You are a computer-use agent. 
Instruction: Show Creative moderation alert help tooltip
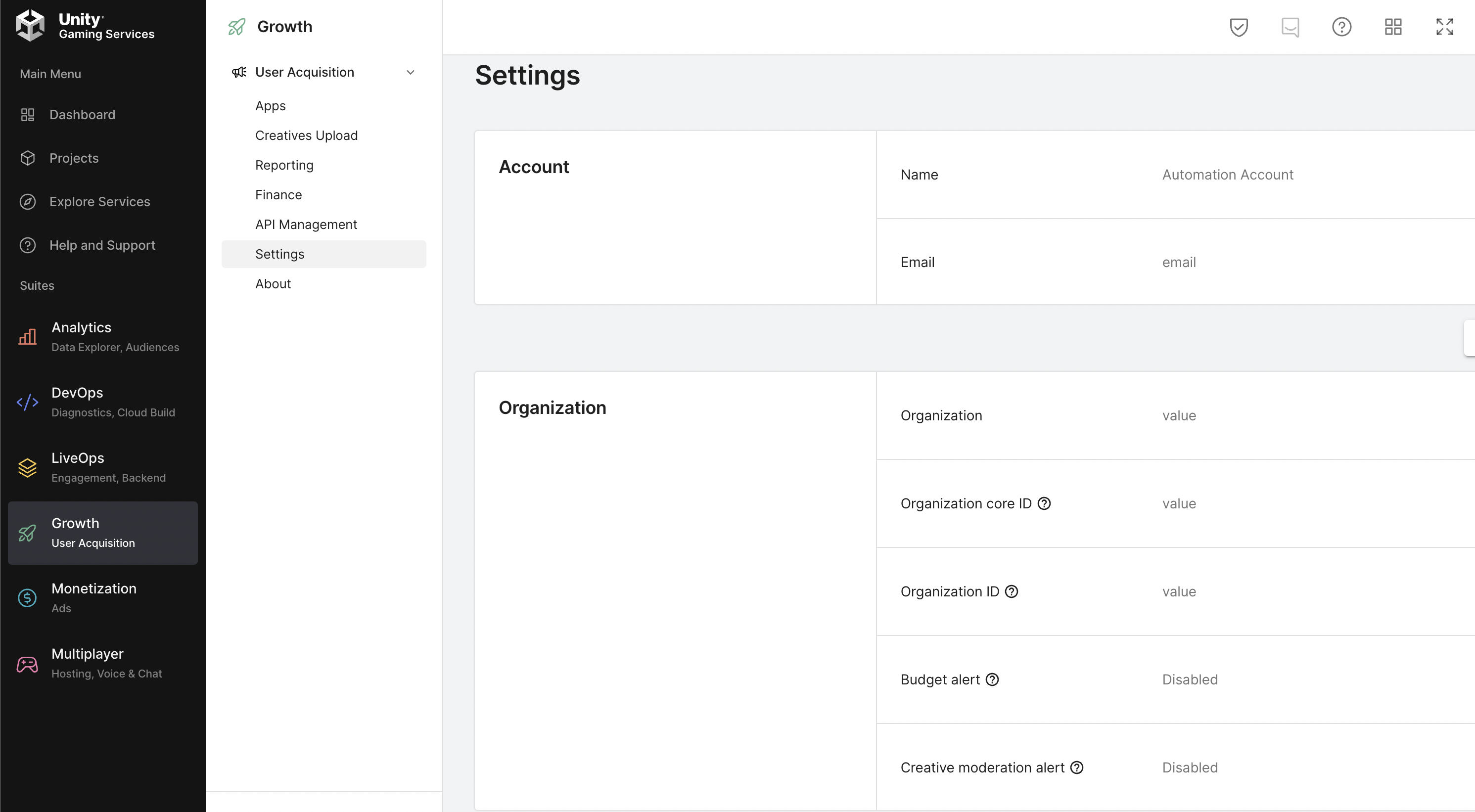tap(1076, 767)
